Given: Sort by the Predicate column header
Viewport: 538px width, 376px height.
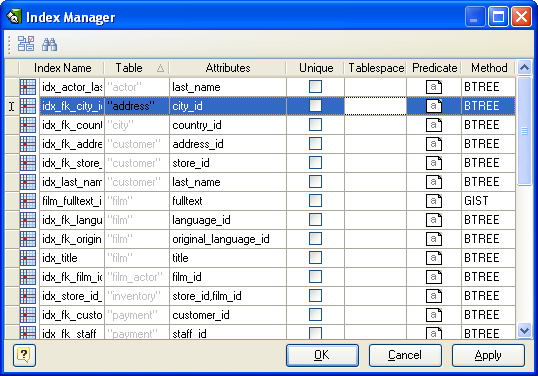Looking at the screenshot, I should pyautogui.click(x=434, y=68).
